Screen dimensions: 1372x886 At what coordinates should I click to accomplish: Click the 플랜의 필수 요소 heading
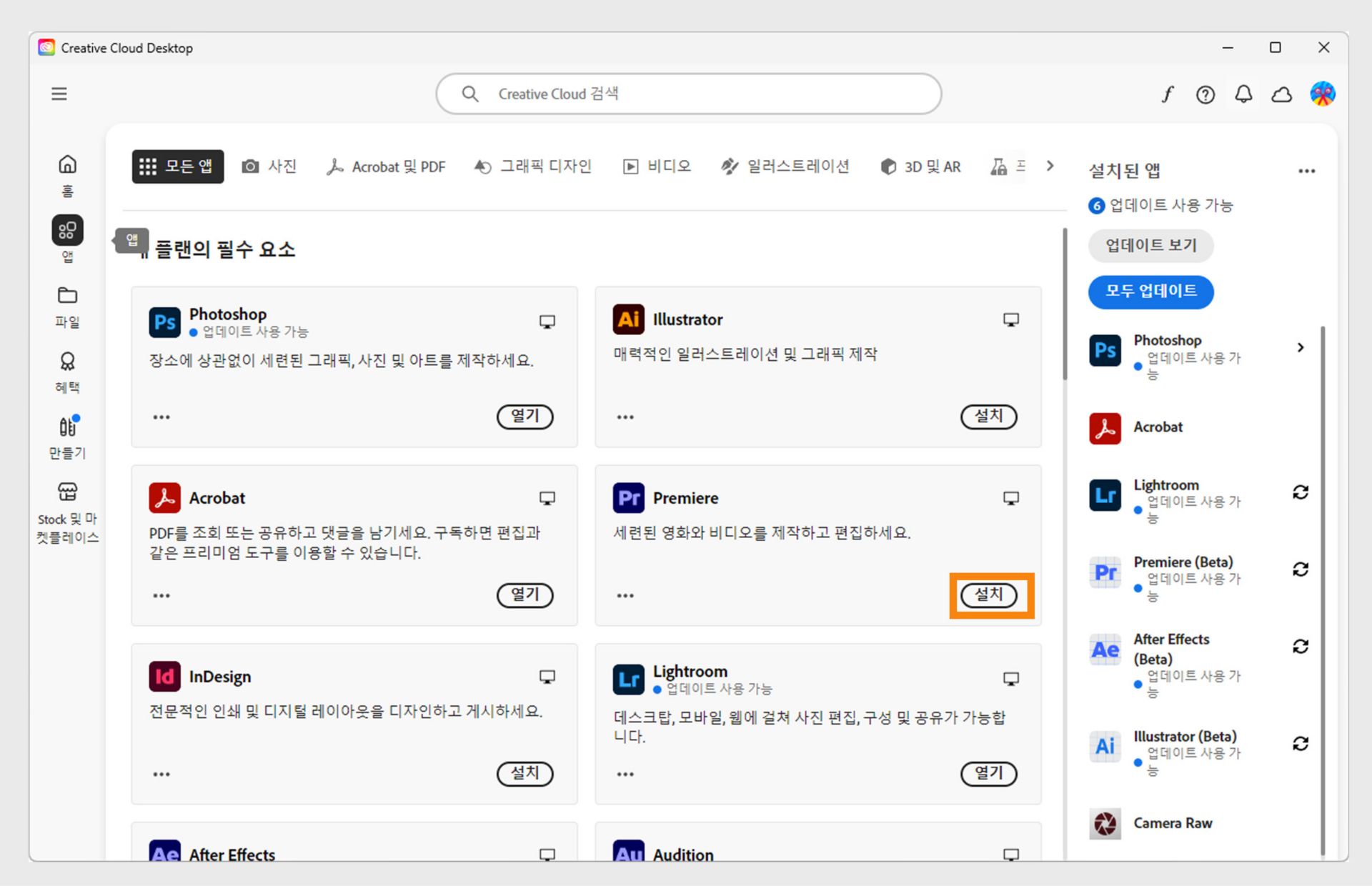tap(224, 249)
